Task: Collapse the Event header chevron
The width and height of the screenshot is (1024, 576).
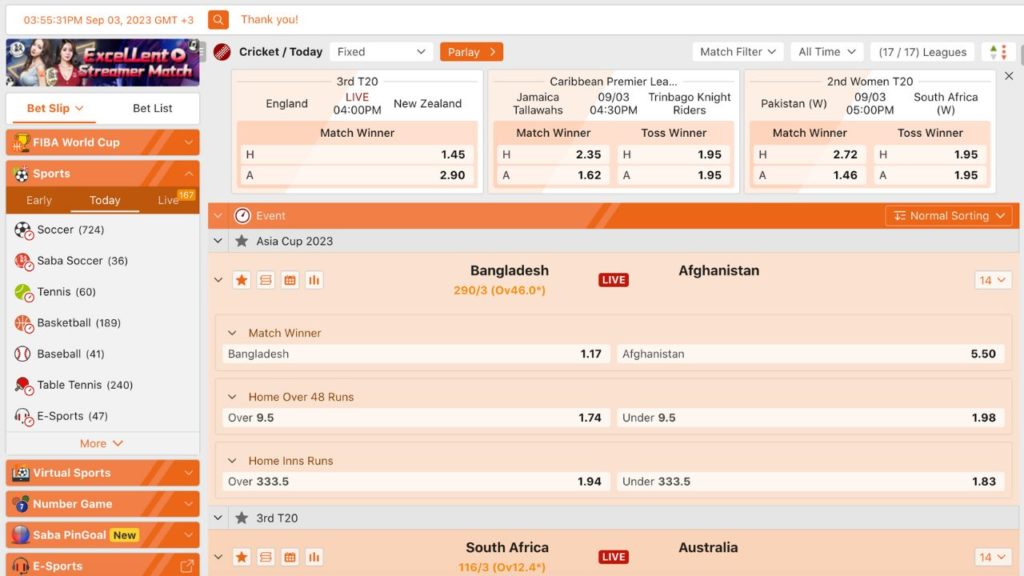Action: pos(218,216)
